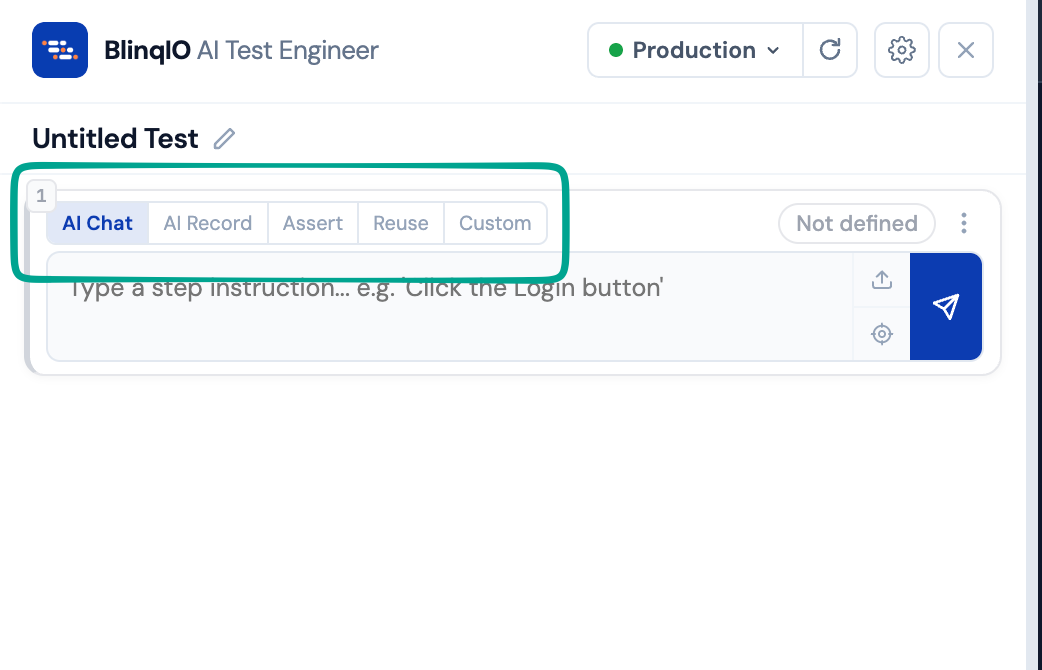Upload a file using the upload icon
This screenshot has height=670, width=1042.
pos(881,280)
